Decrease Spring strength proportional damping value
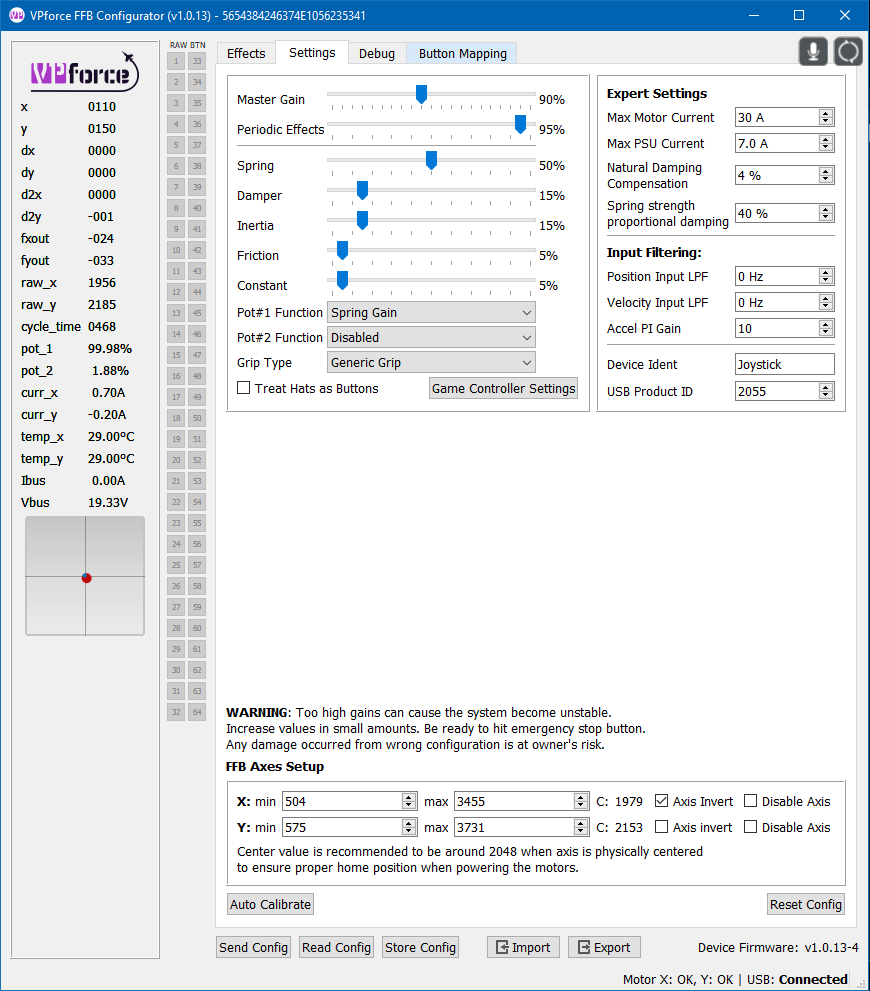This screenshot has height=991, width=870. point(826,217)
